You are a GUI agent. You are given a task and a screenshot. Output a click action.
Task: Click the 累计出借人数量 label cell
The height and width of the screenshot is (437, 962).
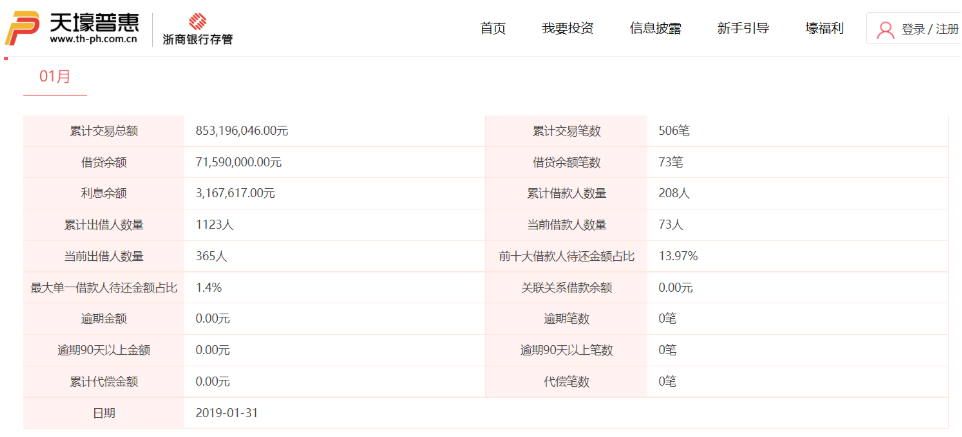pyautogui.click(x=104, y=225)
